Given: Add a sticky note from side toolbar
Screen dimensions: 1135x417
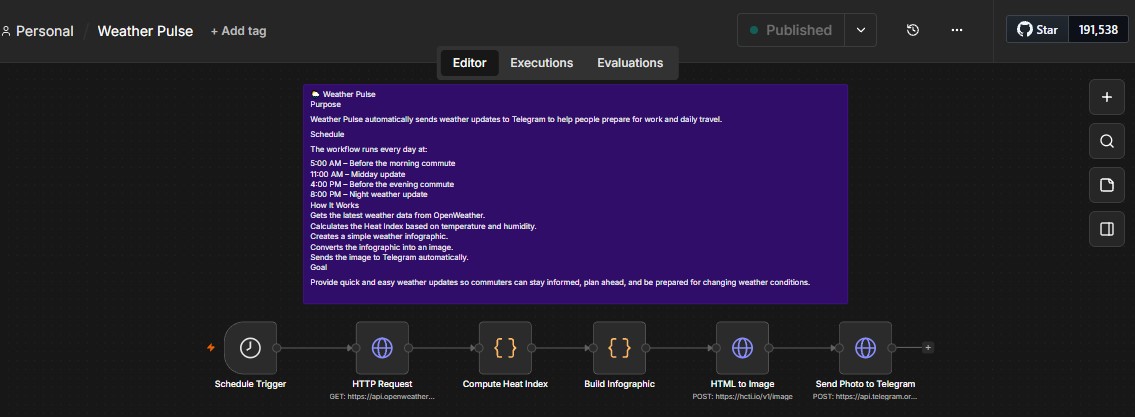Looking at the screenshot, I should (1107, 185).
